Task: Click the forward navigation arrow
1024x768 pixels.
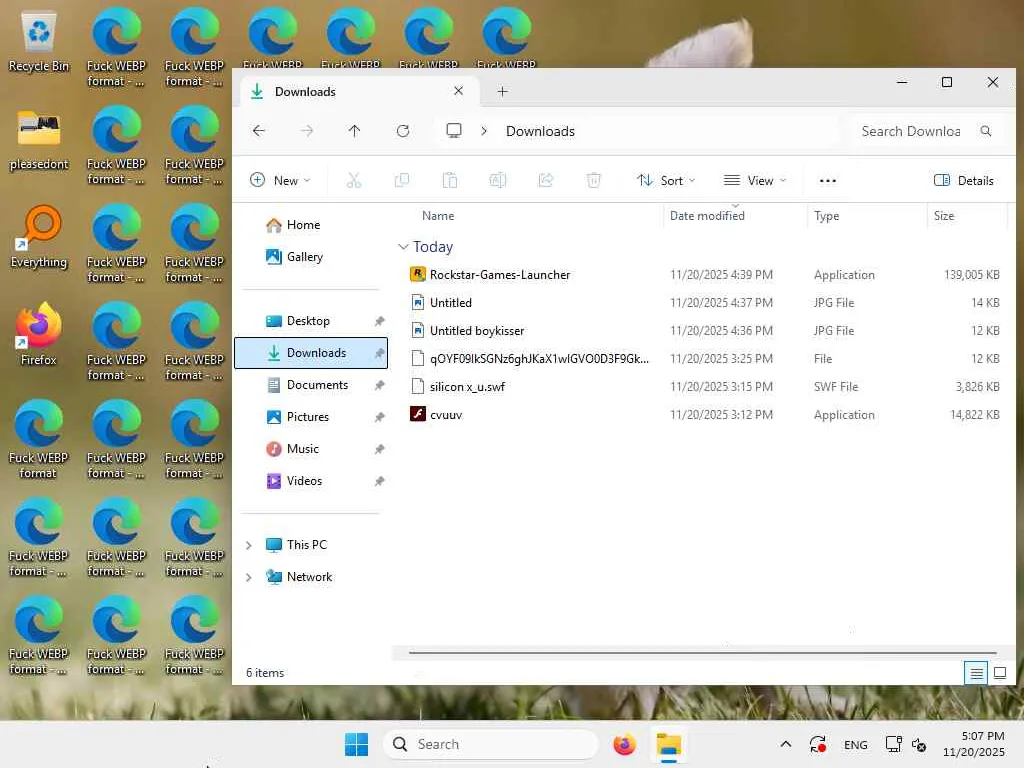Action: click(306, 131)
